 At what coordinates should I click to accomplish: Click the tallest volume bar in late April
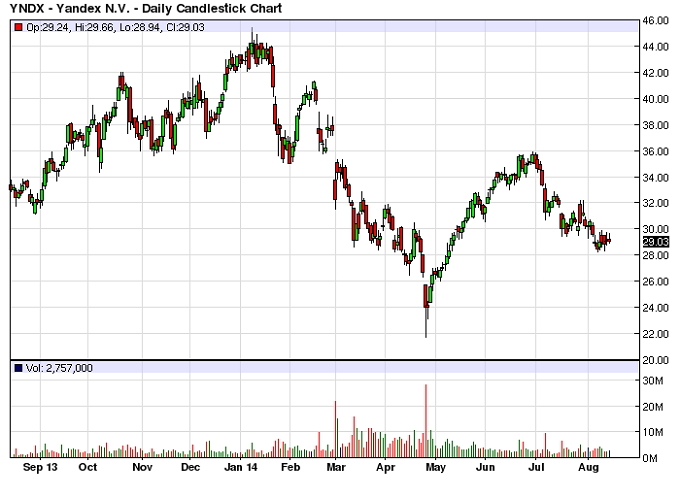[426, 421]
